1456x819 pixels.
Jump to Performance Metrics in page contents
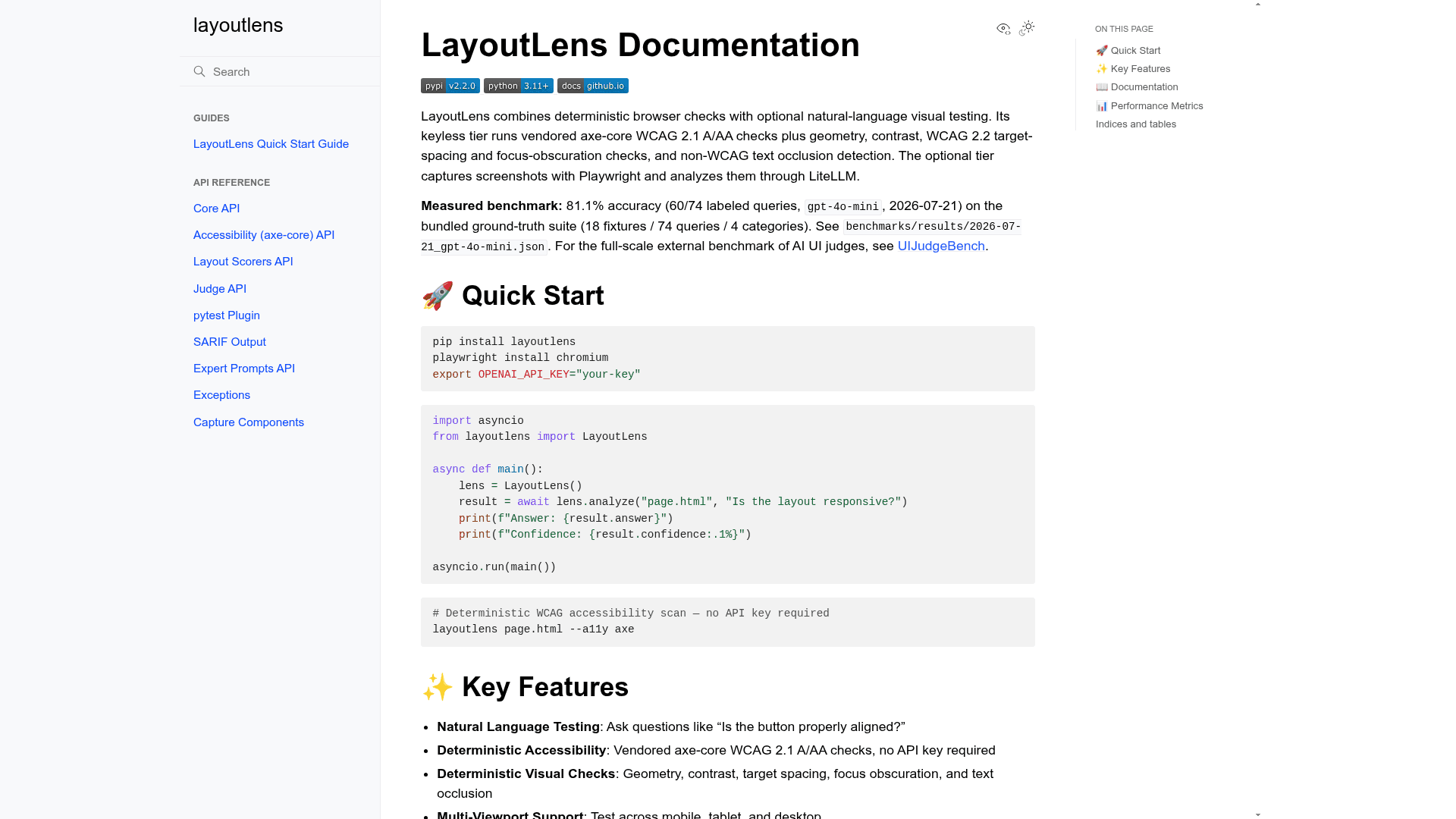click(x=1150, y=106)
